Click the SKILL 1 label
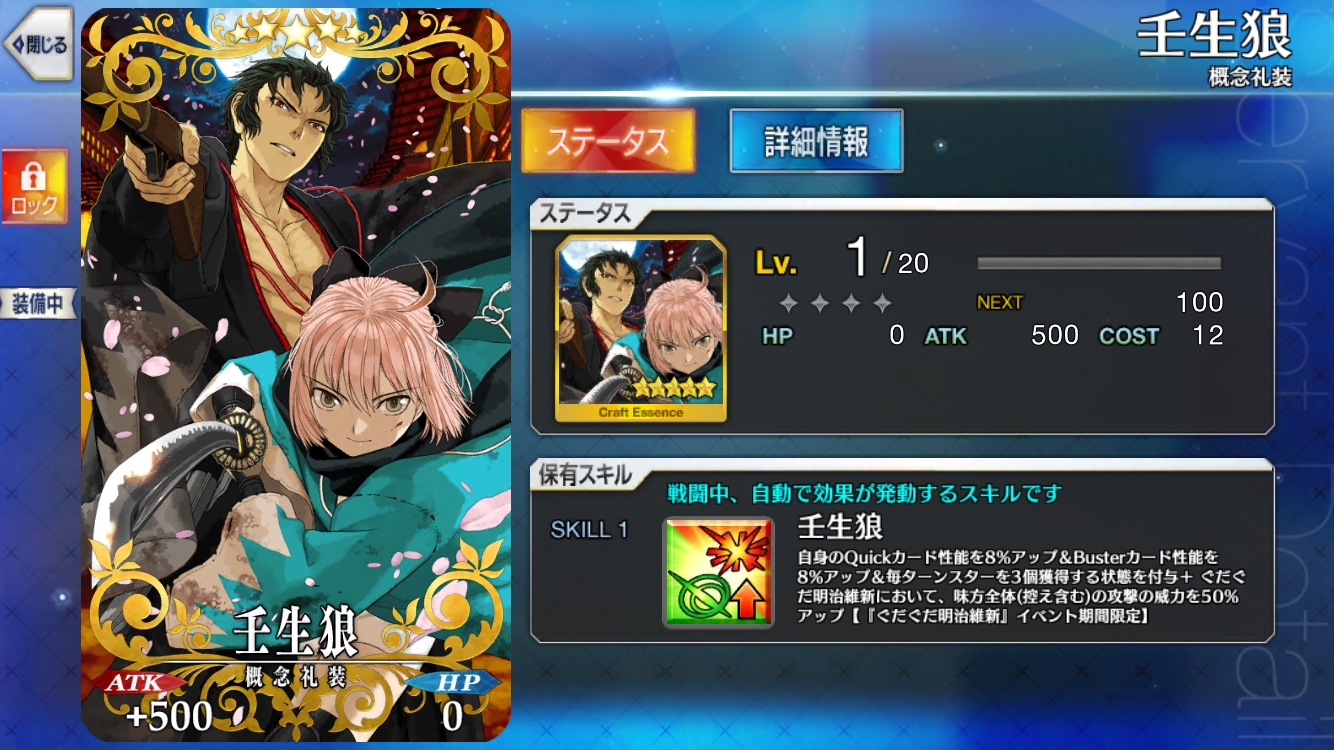The height and width of the screenshot is (750, 1334). pyautogui.click(x=589, y=530)
